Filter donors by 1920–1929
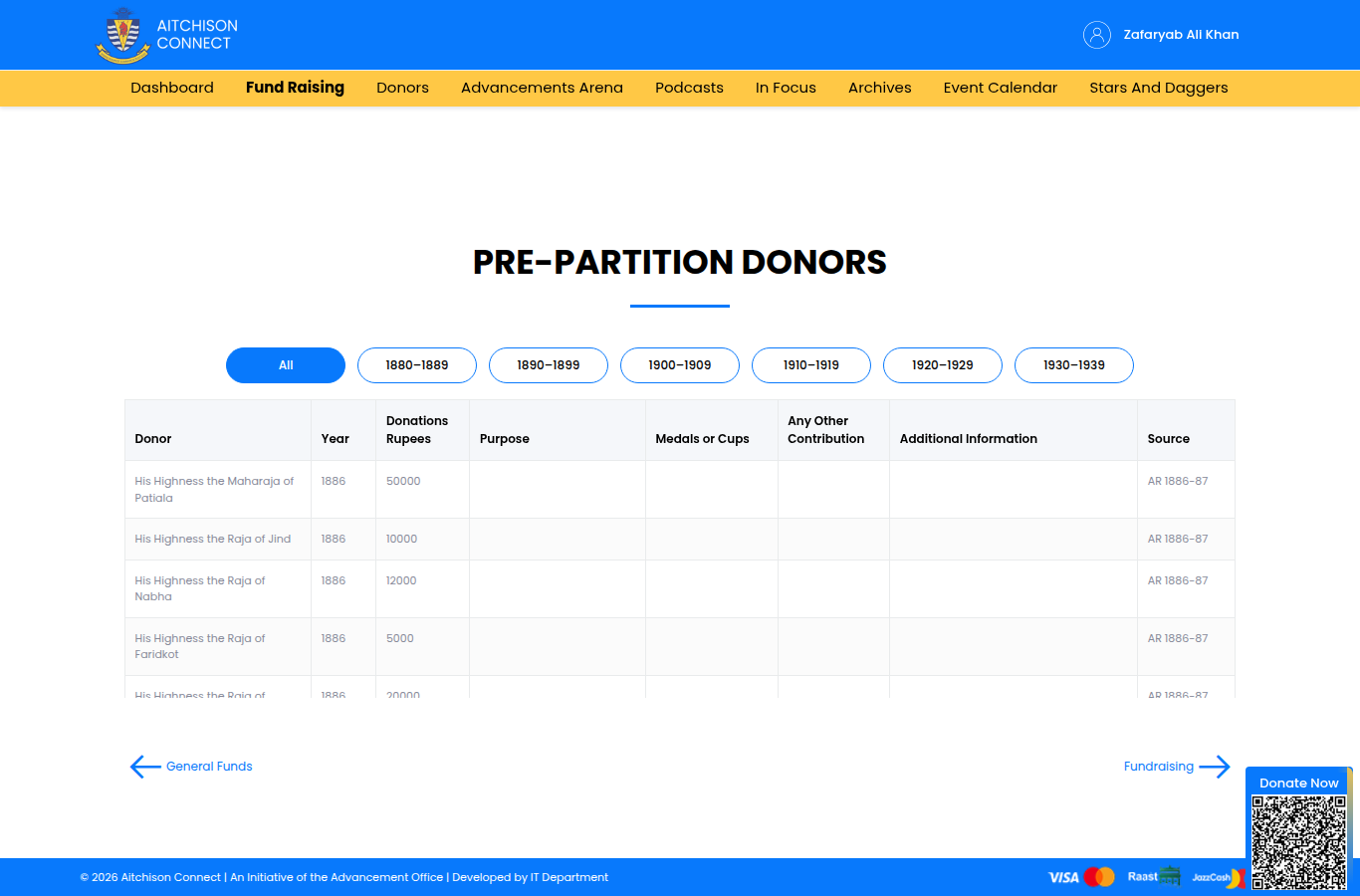 [x=943, y=365]
